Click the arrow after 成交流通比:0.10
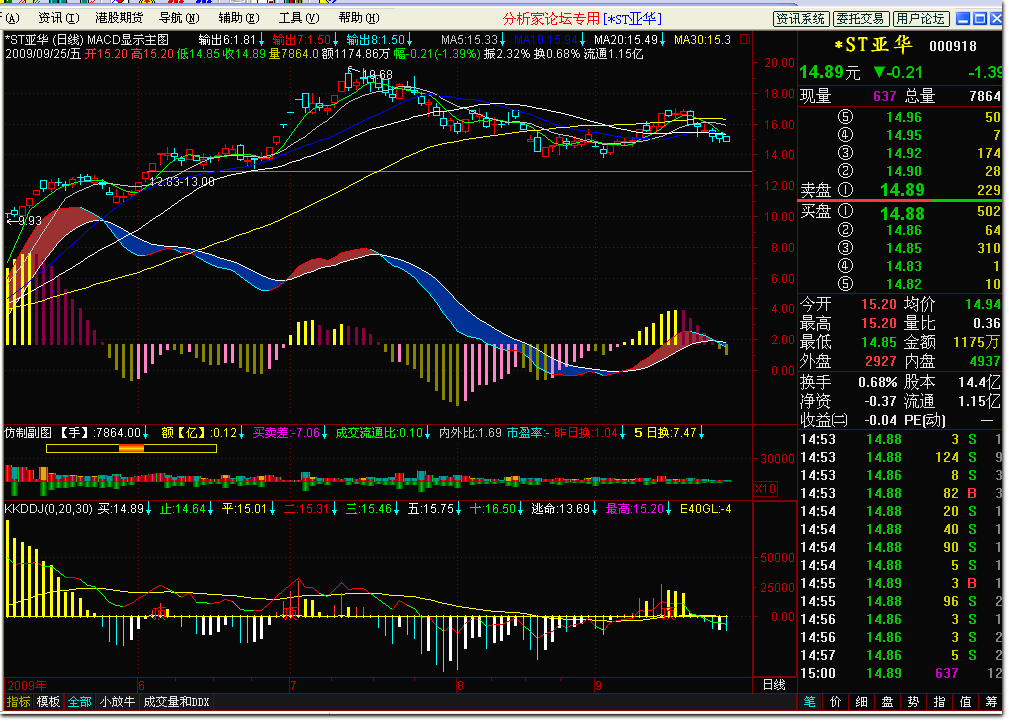Image resolution: width=1009 pixels, height=721 pixels. [427, 433]
